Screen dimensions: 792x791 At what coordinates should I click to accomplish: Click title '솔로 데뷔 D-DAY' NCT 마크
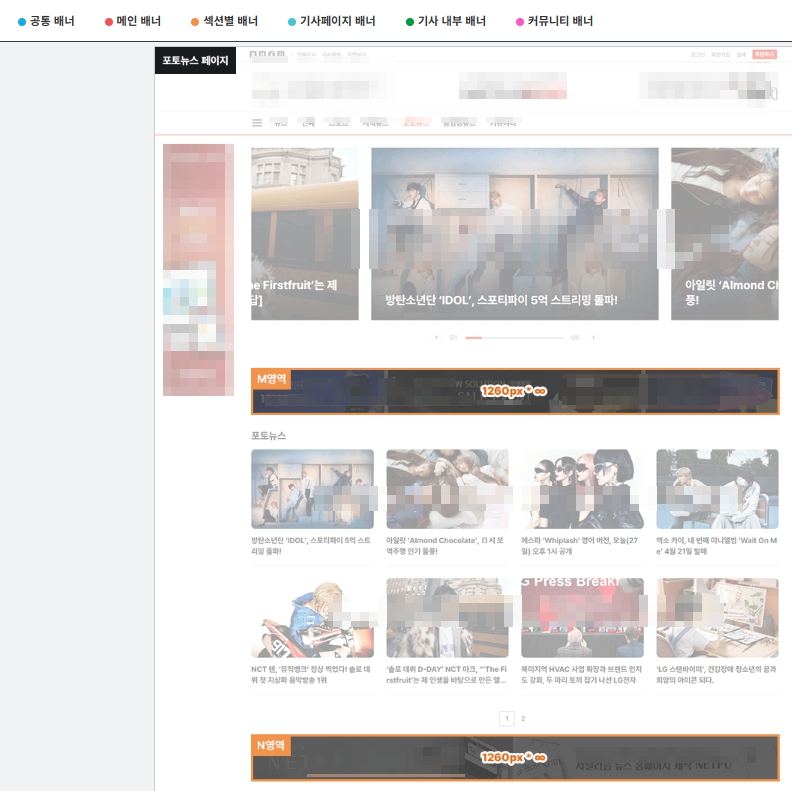[447, 674]
